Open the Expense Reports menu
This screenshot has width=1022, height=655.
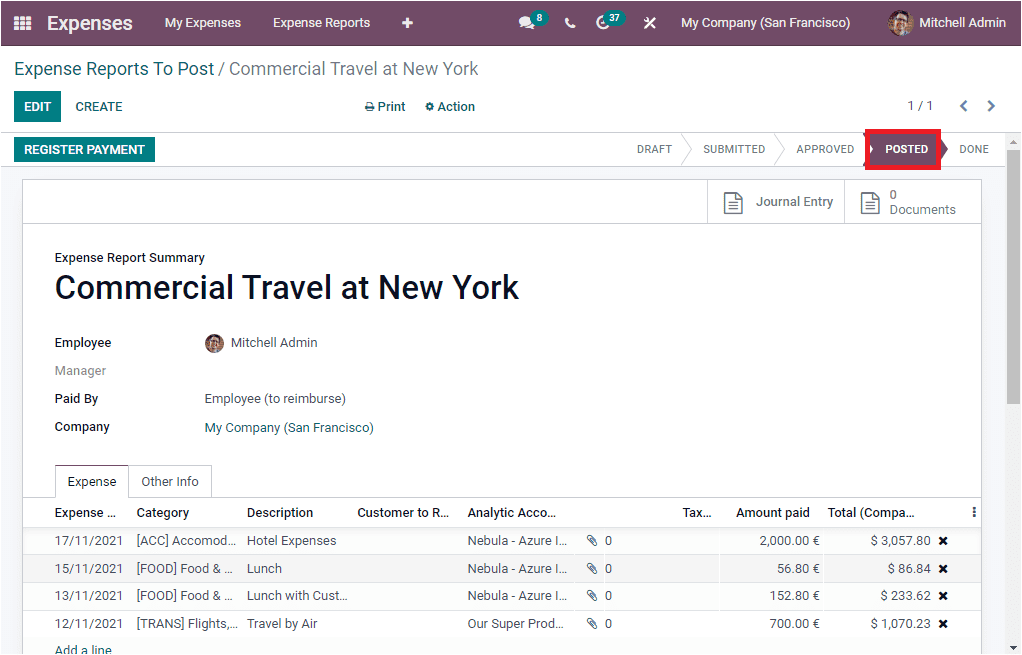[321, 22]
